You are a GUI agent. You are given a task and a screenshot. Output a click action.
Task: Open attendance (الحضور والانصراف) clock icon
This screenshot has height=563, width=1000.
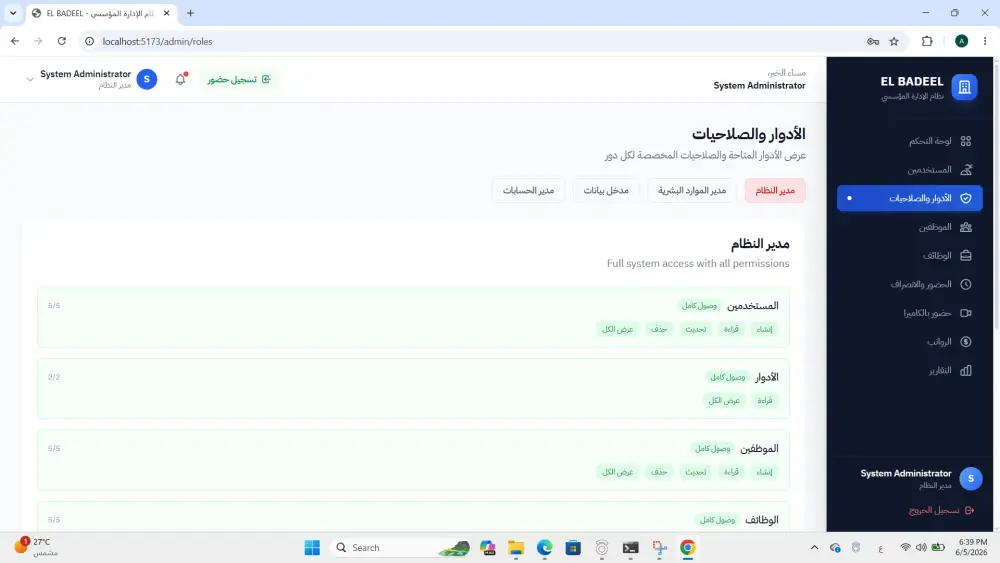tap(966, 284)
